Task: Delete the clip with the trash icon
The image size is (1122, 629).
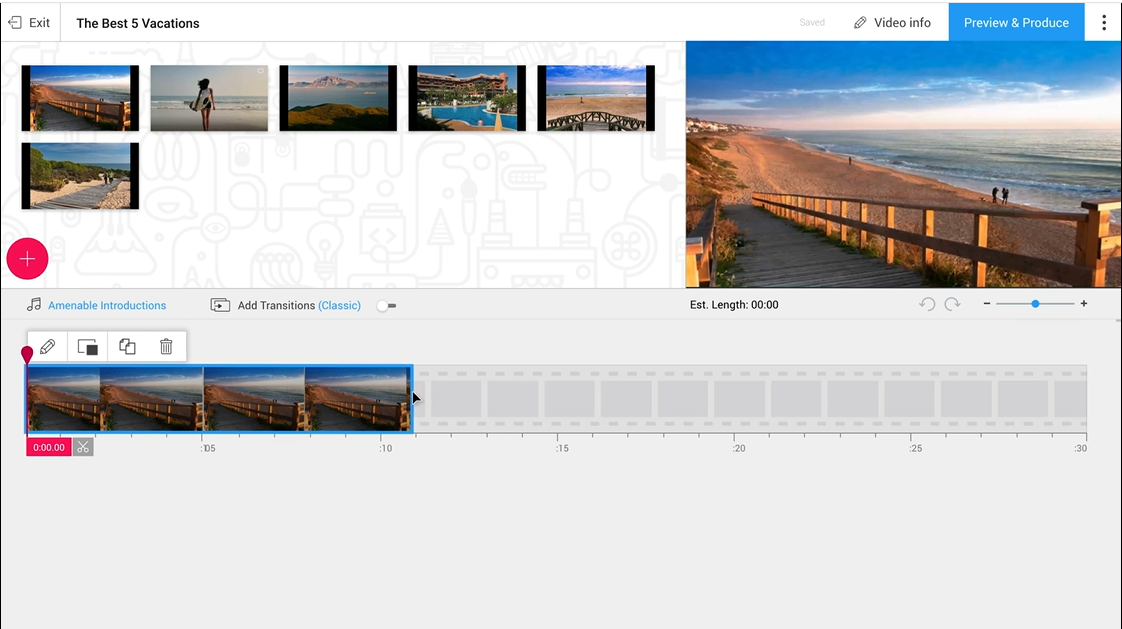Action: point(166,346)
